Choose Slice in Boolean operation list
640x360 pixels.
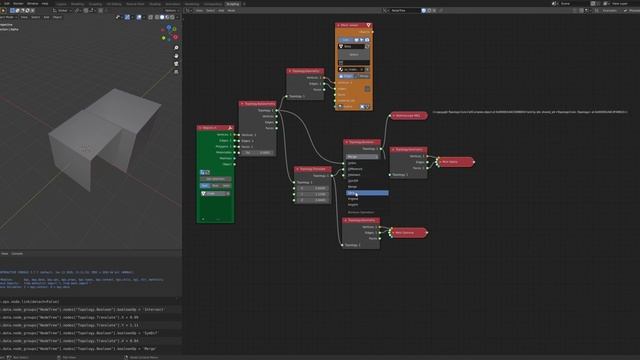(367, 193)
